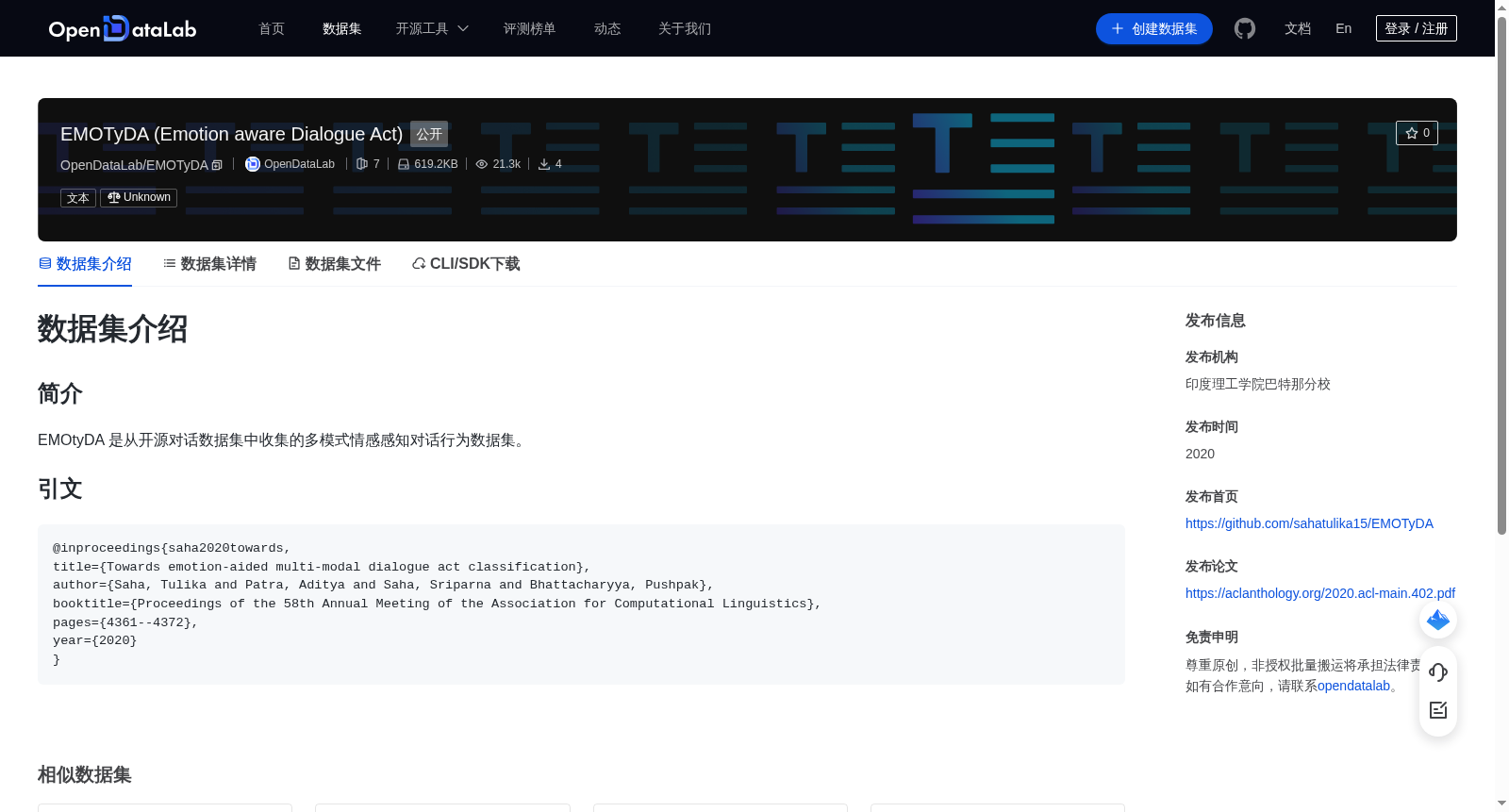This screenshot has height=812, width=1509.
Task: Expand the 开源工具 dropdown menu
Action: pyautogui.click(x=432, y=28)
